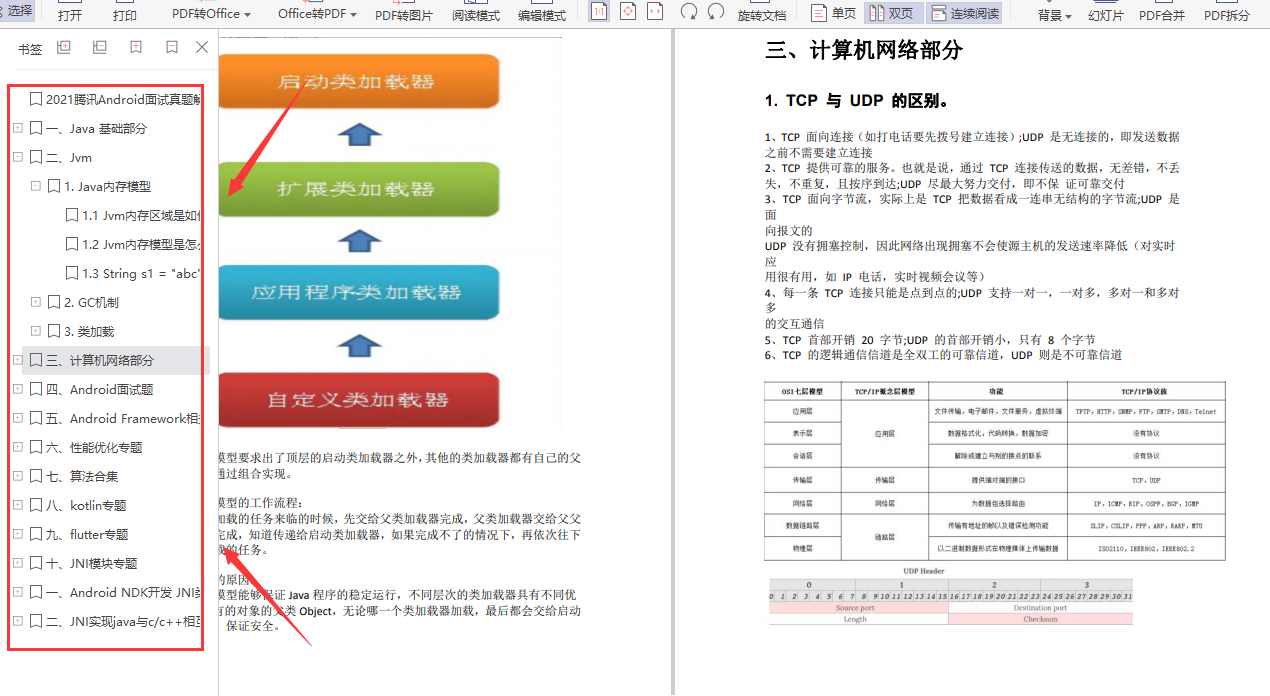
Task: Click the Destination port field in UDP Header
Action: click(x=1040, y=608)
